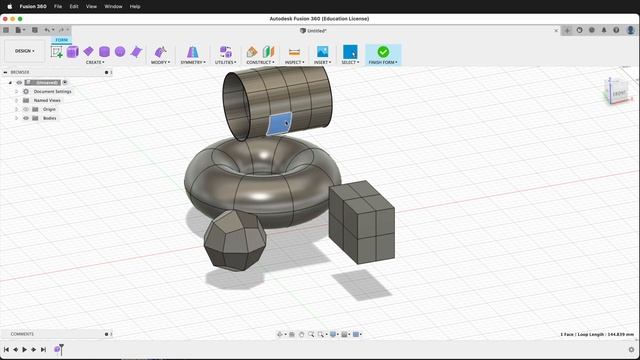Open the Inspect dropdown menu
640x360 pixels.
(x=294, y=62)
